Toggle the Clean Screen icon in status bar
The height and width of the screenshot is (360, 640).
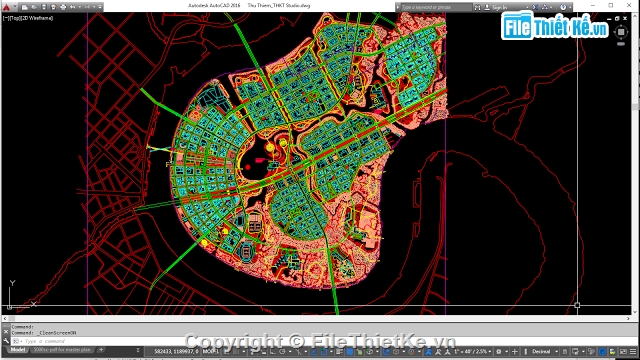(623, 351)
